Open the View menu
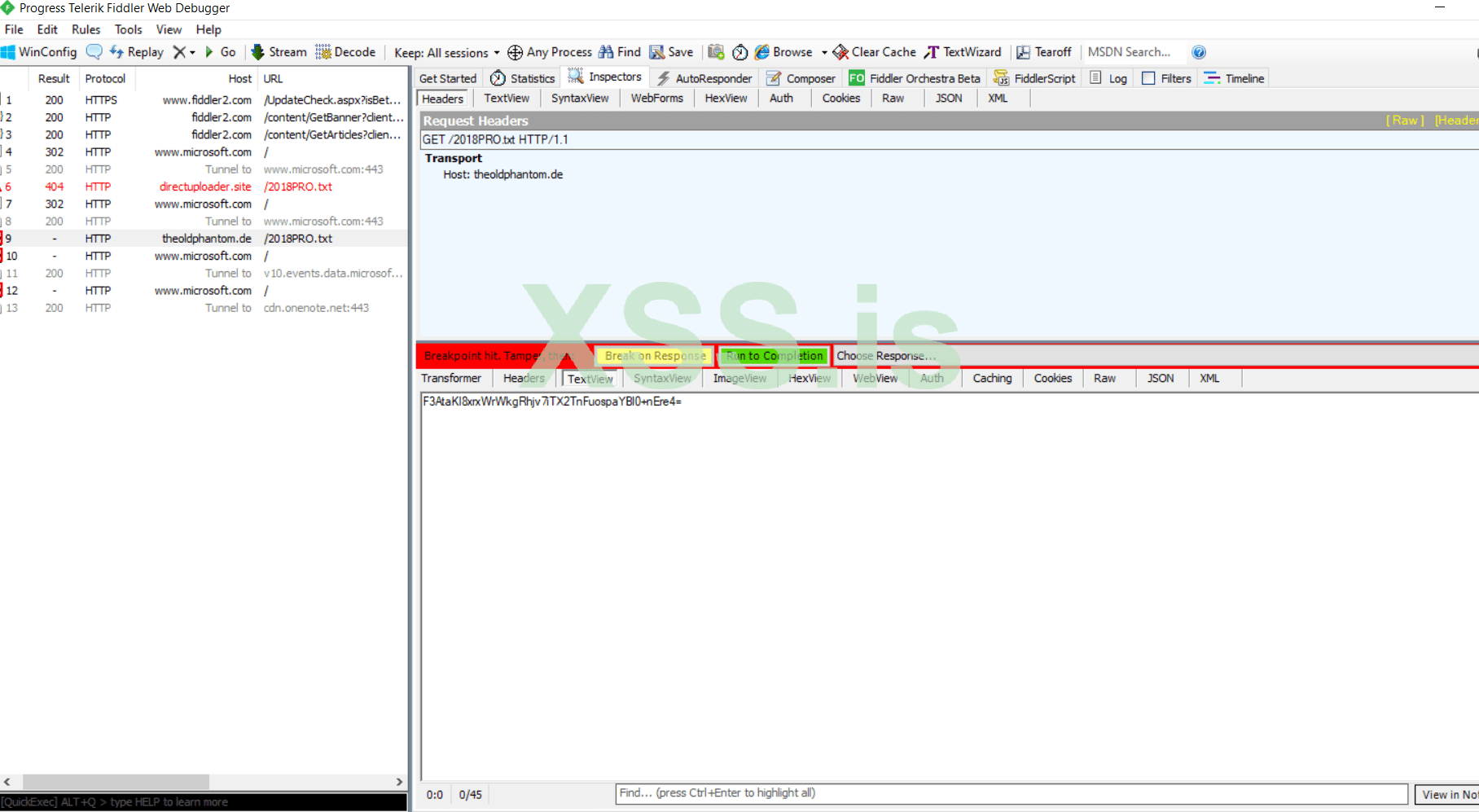Image resolution: width=1479 pixels, height=812 pixels. [x=169, y=29]
